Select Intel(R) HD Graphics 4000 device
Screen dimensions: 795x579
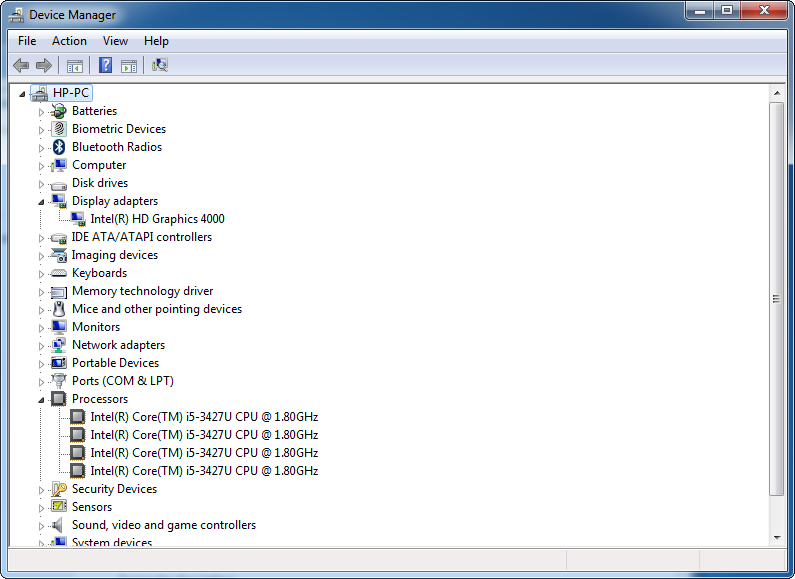click(x=157, y=219)
